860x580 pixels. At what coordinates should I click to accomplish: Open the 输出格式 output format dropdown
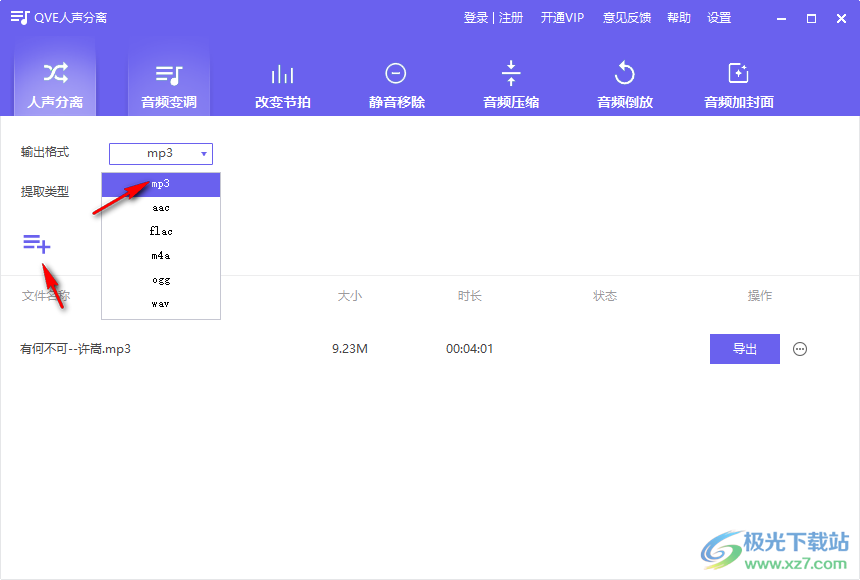(160, 153)
